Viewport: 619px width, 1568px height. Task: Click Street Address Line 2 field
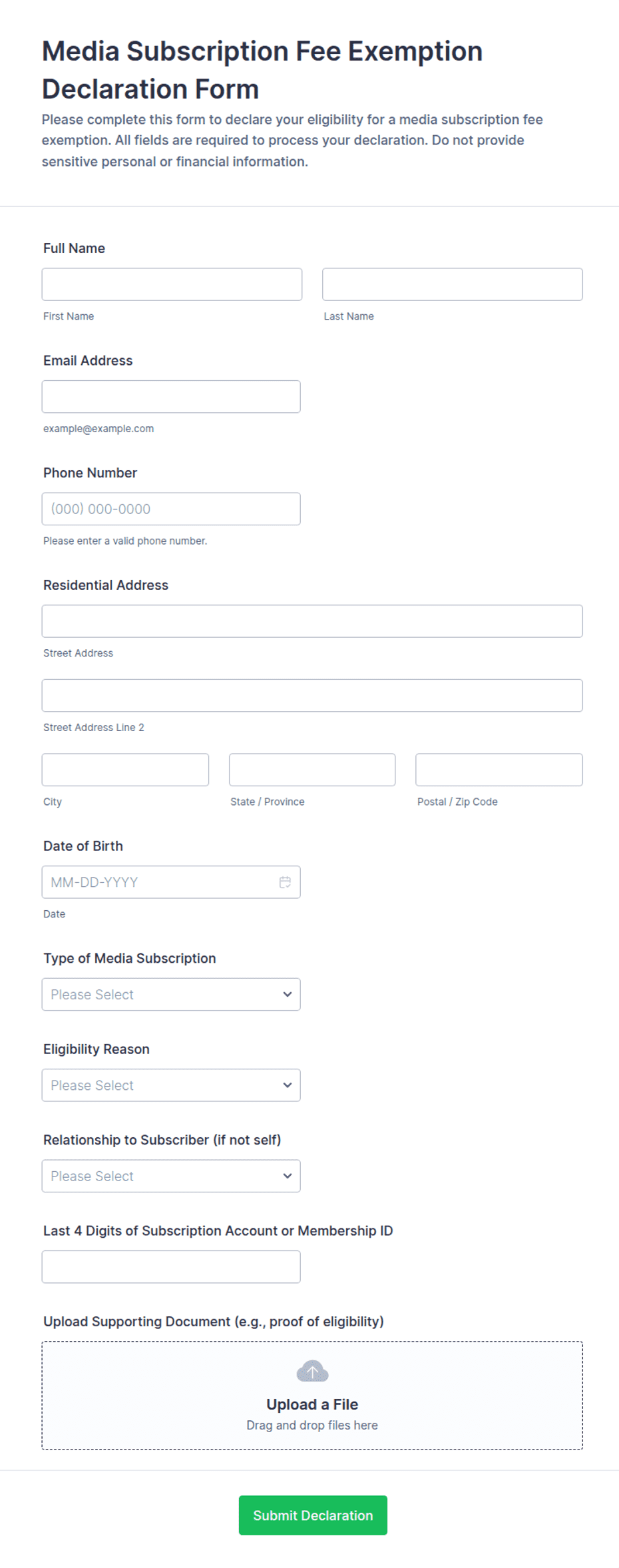(312, 696)
